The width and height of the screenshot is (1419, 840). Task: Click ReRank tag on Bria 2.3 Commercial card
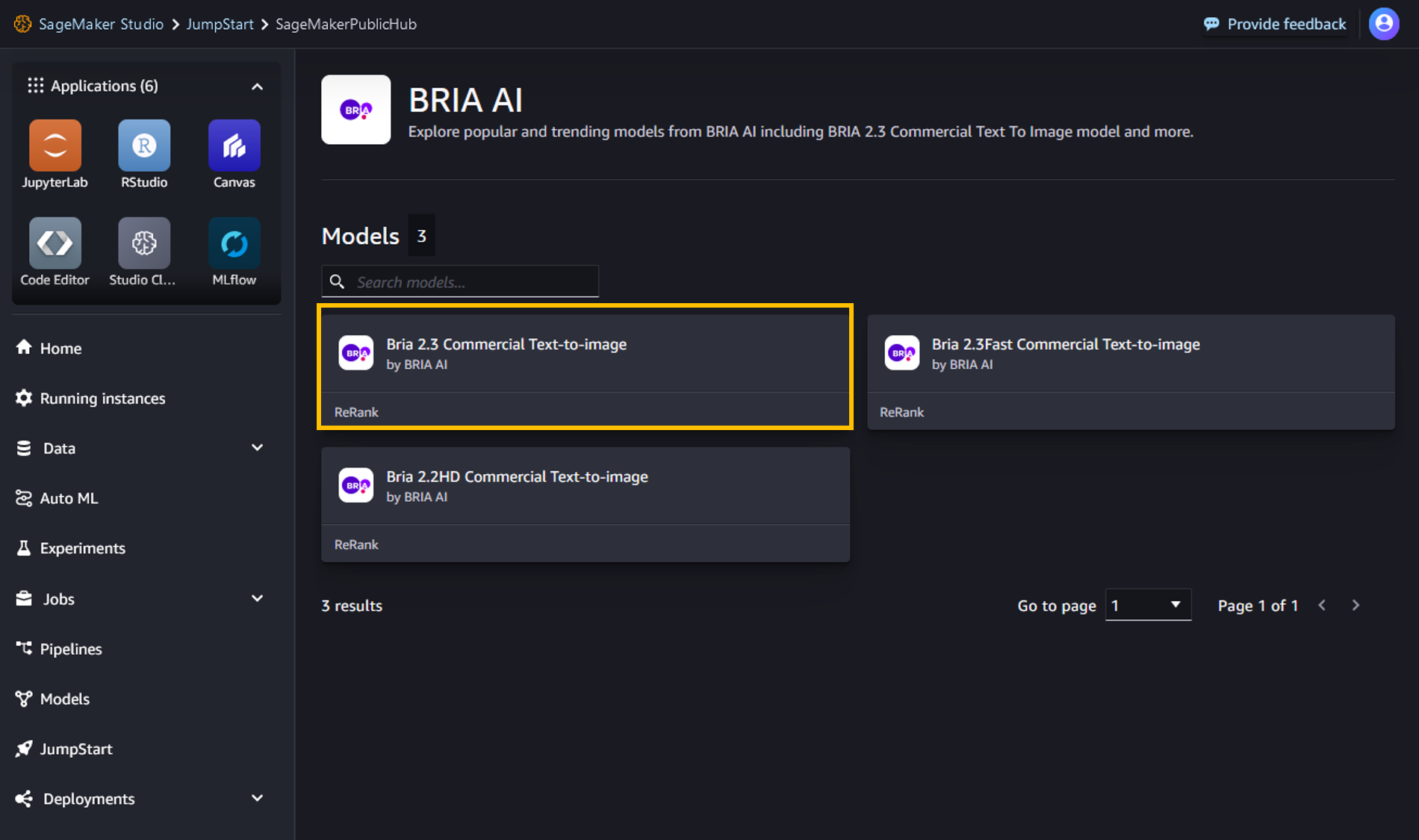tap(356, 412)
